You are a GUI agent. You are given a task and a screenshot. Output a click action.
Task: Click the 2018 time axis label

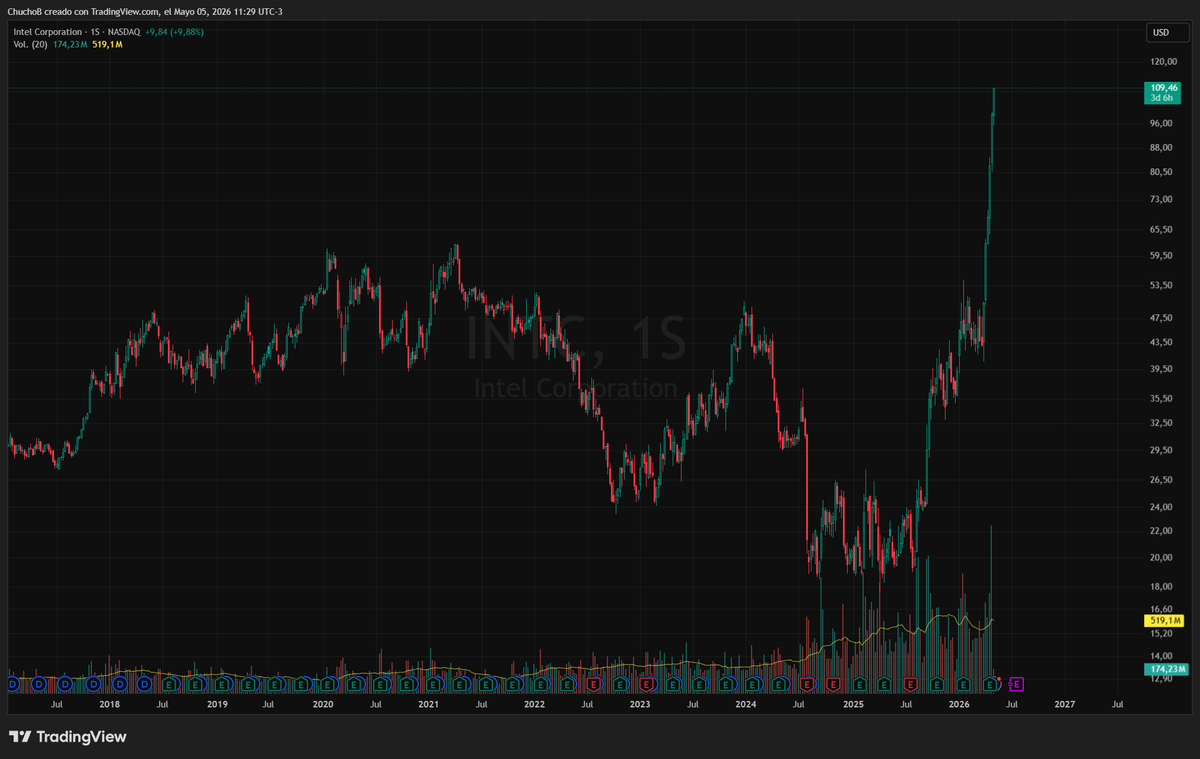(x=110, y=704)
